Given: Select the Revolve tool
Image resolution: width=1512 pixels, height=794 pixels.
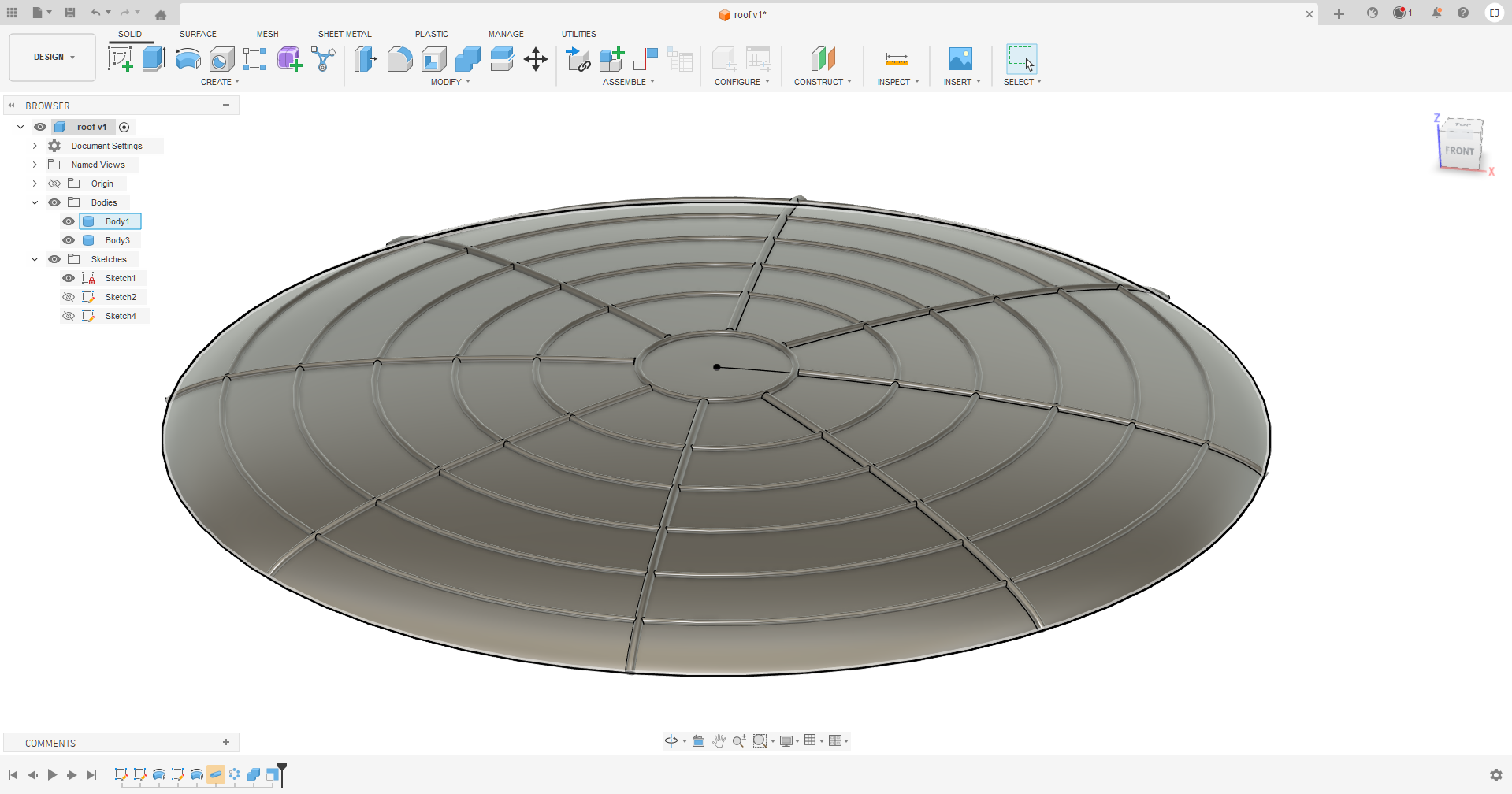Looking at the screenshot, I should [x=188, y=59].
